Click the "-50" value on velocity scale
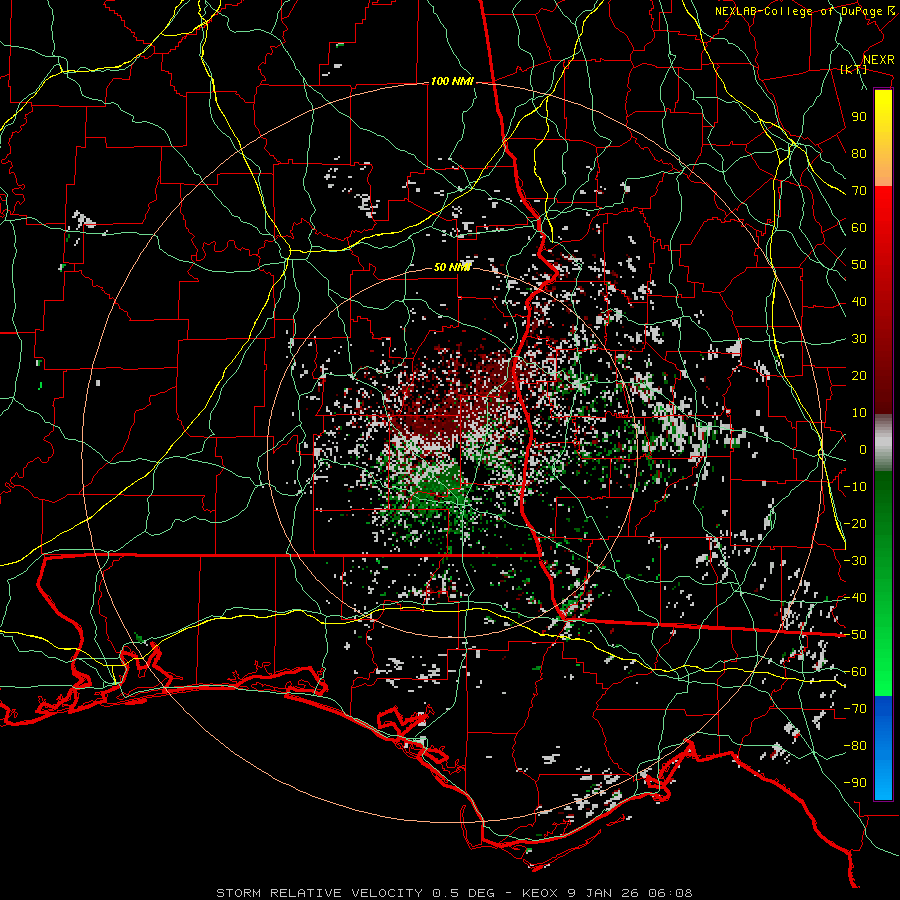Screen dimensions: 900x900 [x=855, y=635]
